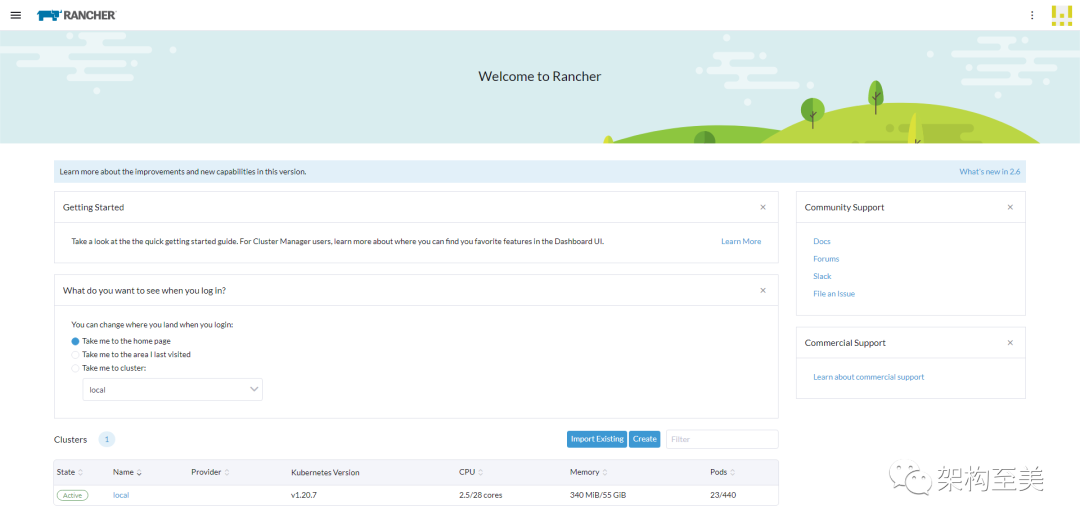The height and width of the screenshot is (527, 1080).
Task: Open the hamburger navigation menu
Action: point(16,15)
